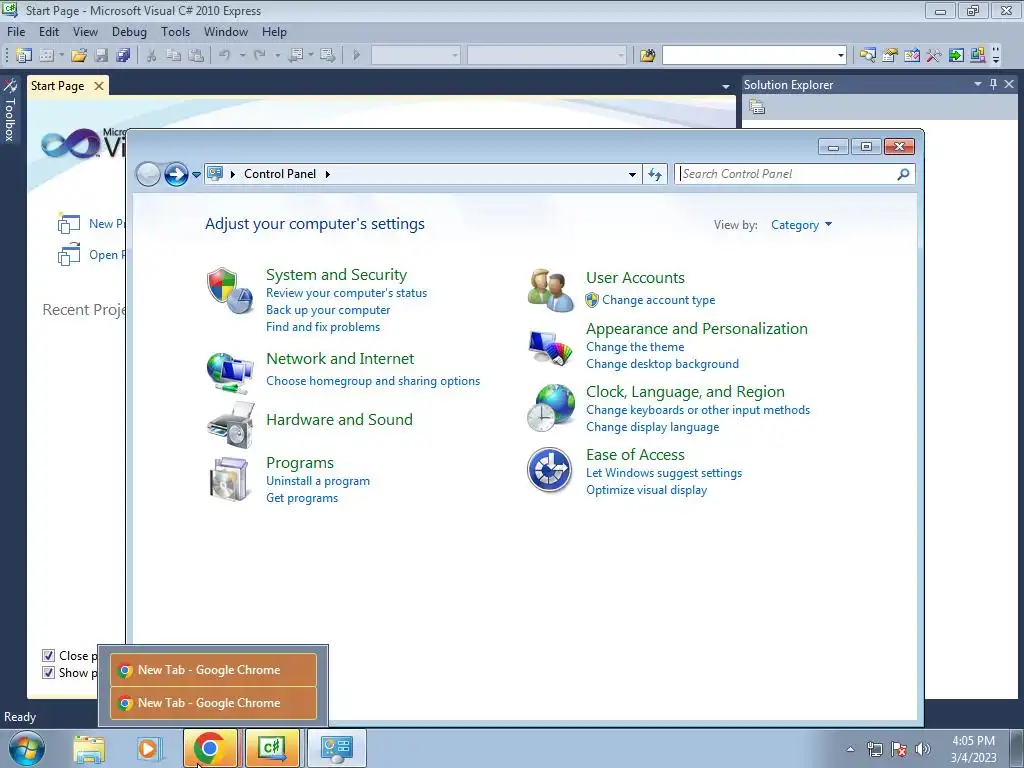Click Control Panel refresh button
The image size is (1024, 768).
[655, 174]
